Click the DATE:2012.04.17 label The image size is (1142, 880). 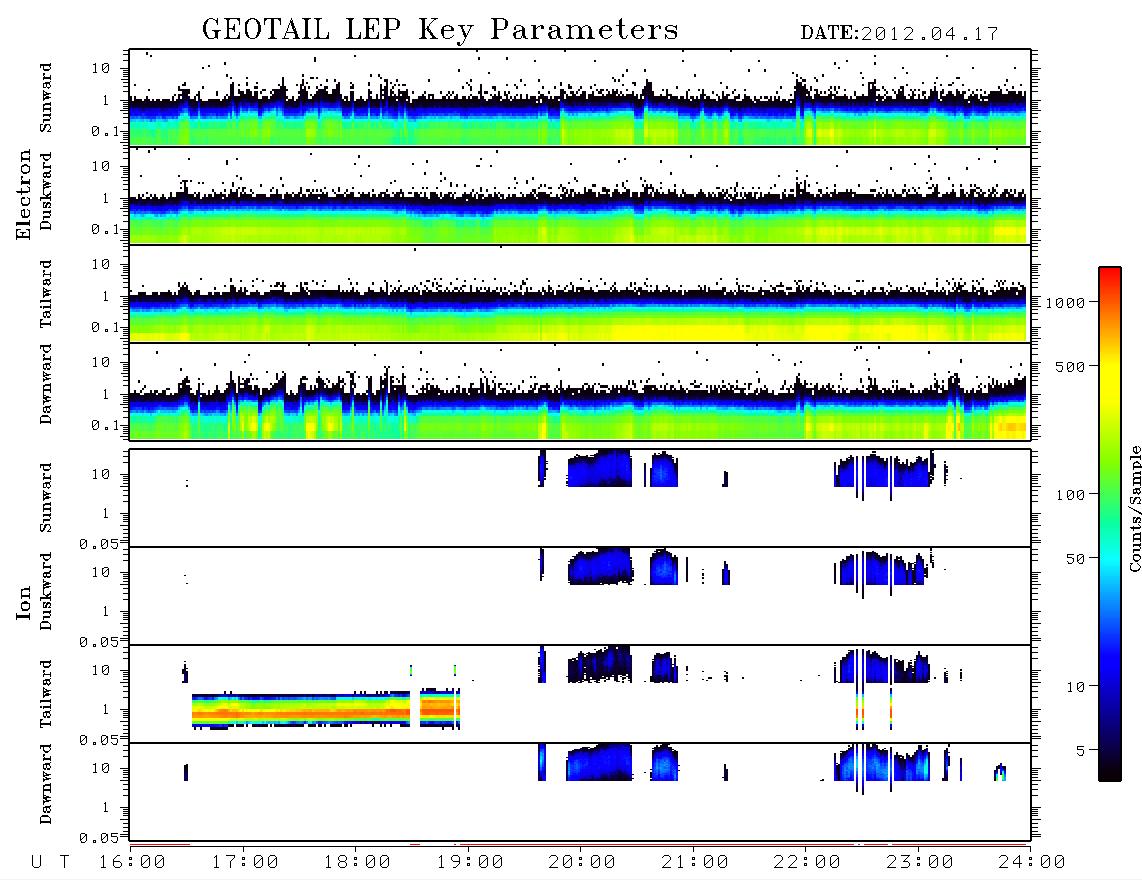pyautogui.click(x=899, y=34)
